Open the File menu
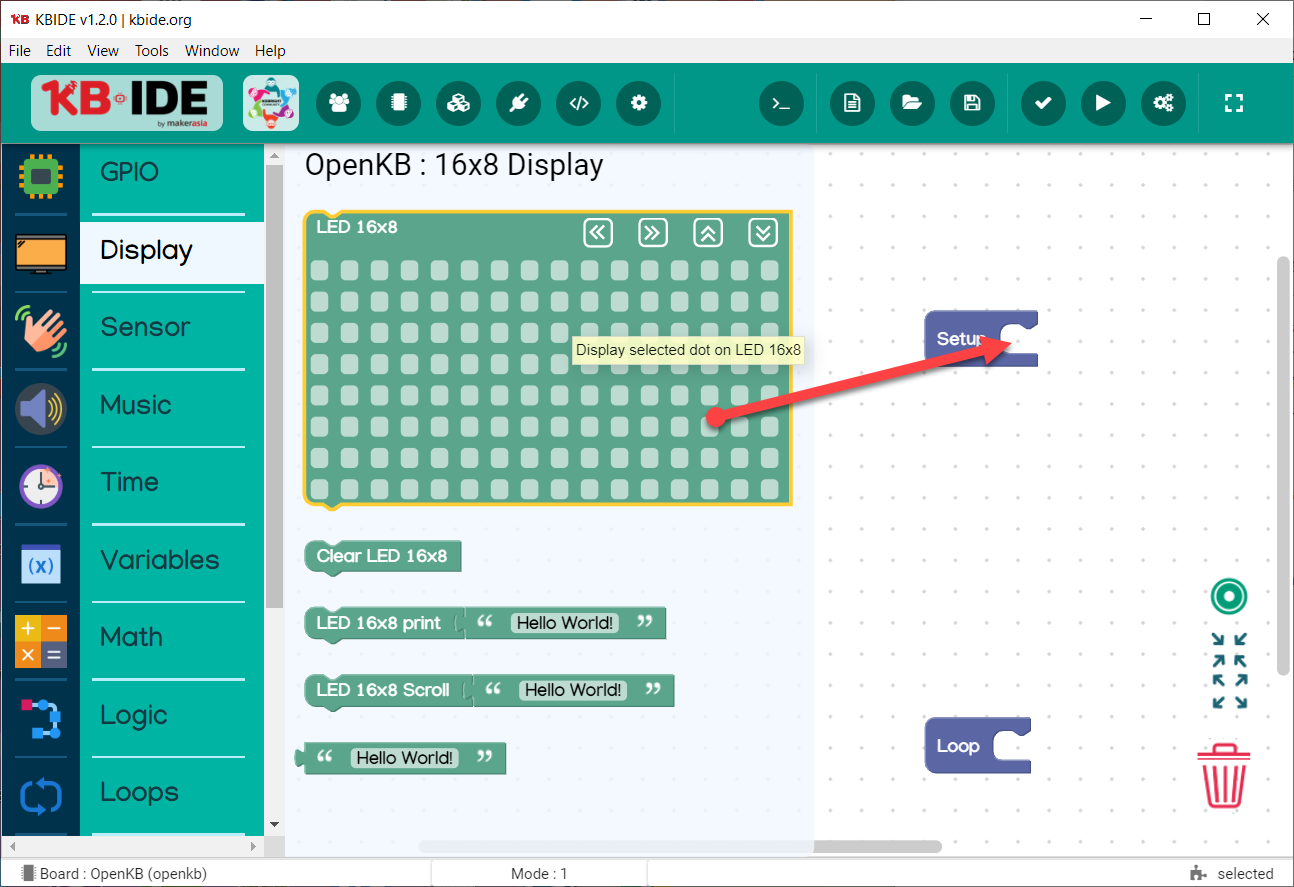The width and height of the screenshot is (1294, 887). [19, 51]
